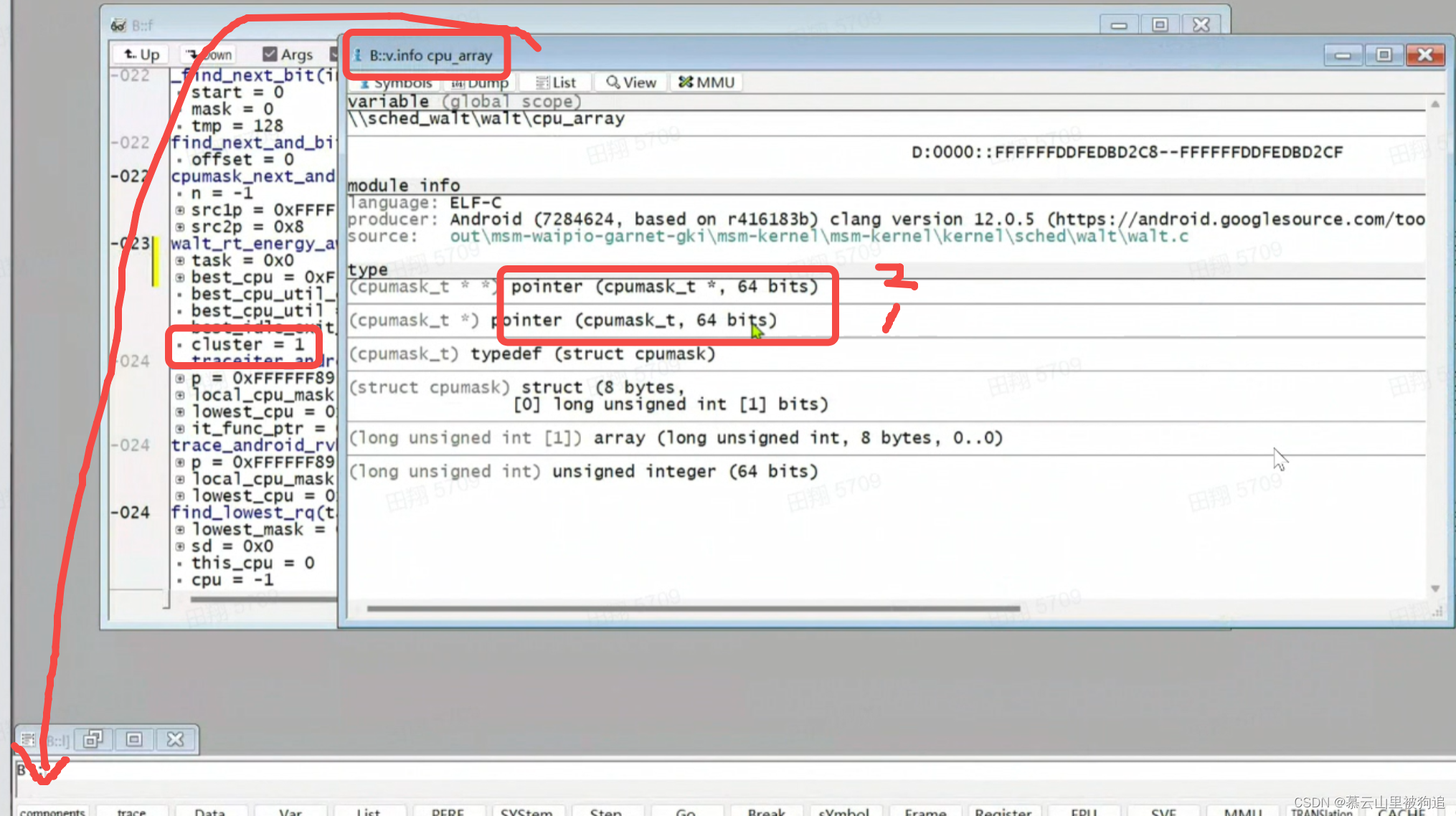Select the List icon in the cpu_array window
This screenshot has height=816, width=1456.
click(x=554, y=82)
